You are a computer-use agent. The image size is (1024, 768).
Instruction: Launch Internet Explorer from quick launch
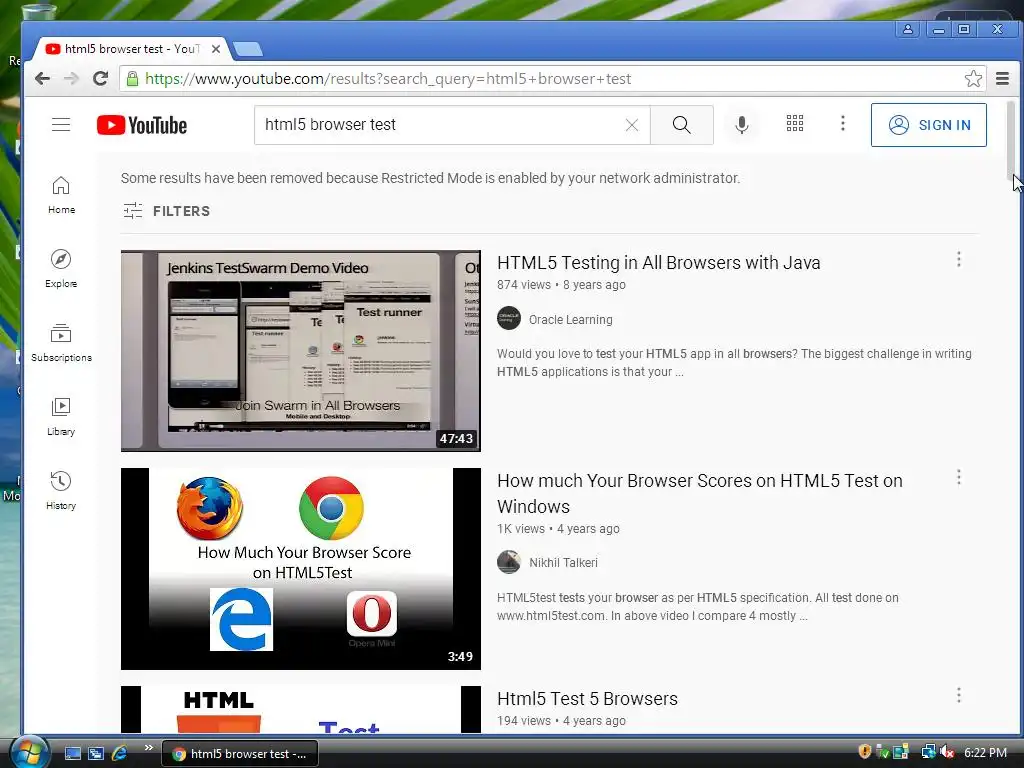pyautogui.click(x=119, y=753)
